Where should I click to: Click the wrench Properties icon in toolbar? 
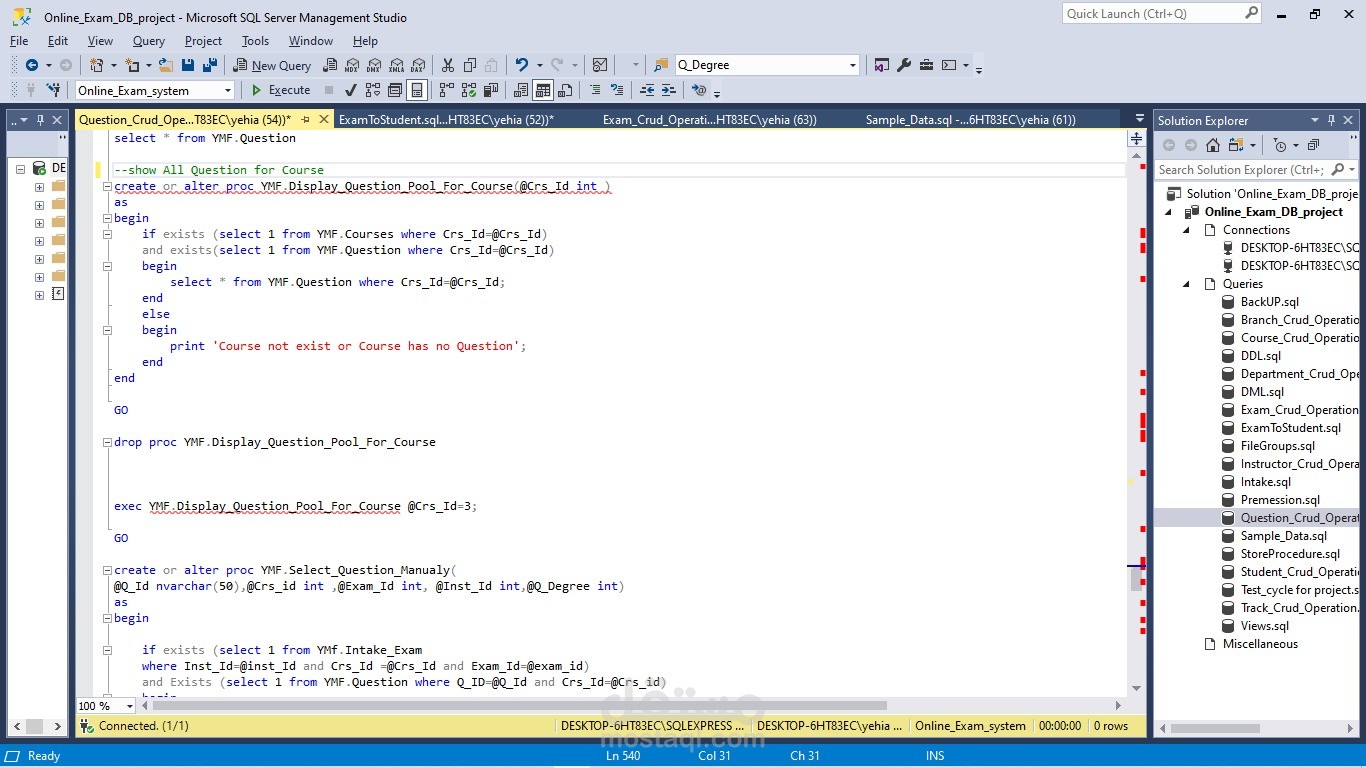(904, 65)
